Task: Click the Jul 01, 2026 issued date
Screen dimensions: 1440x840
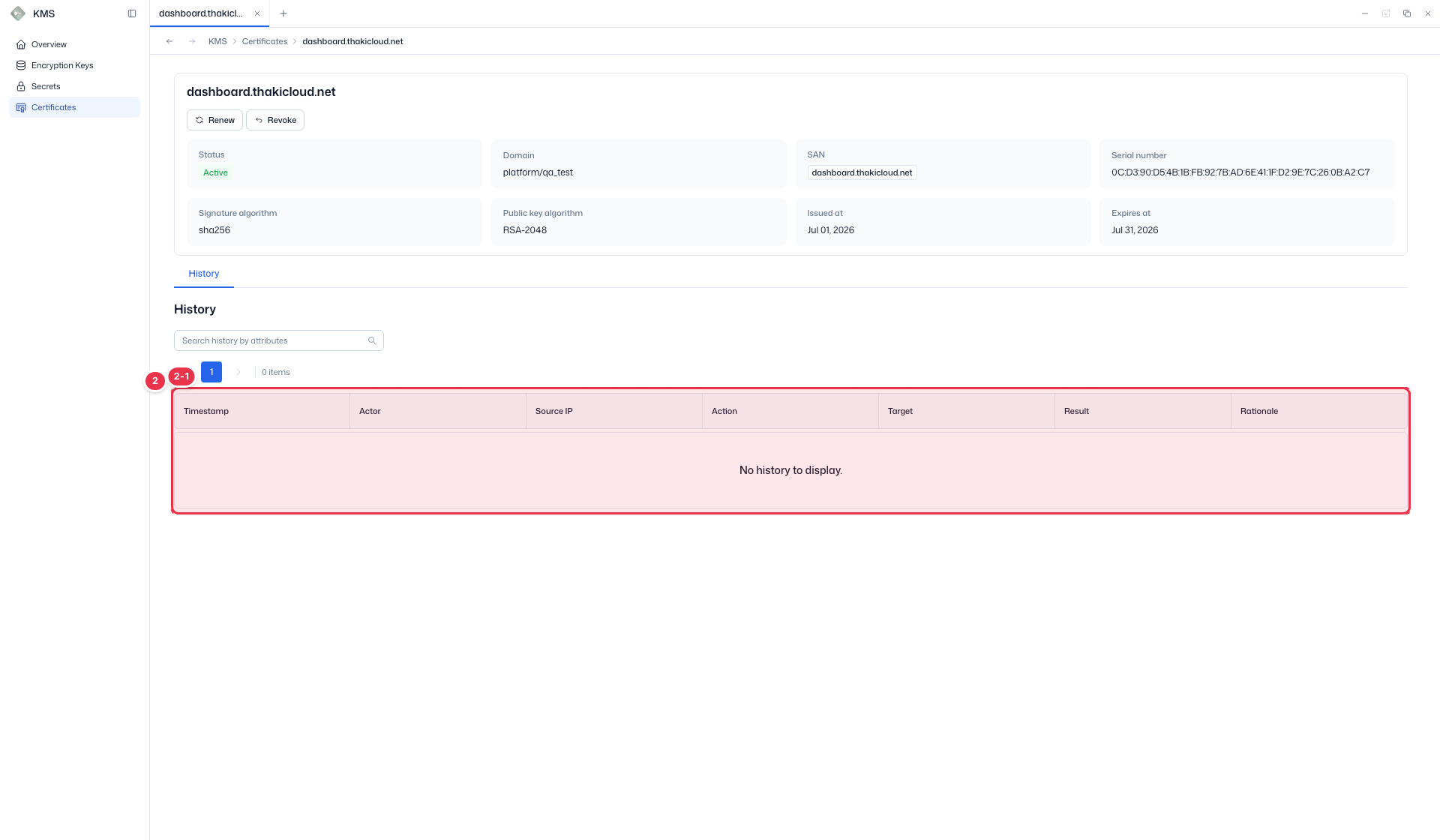Action: click(x=830, y=230)
